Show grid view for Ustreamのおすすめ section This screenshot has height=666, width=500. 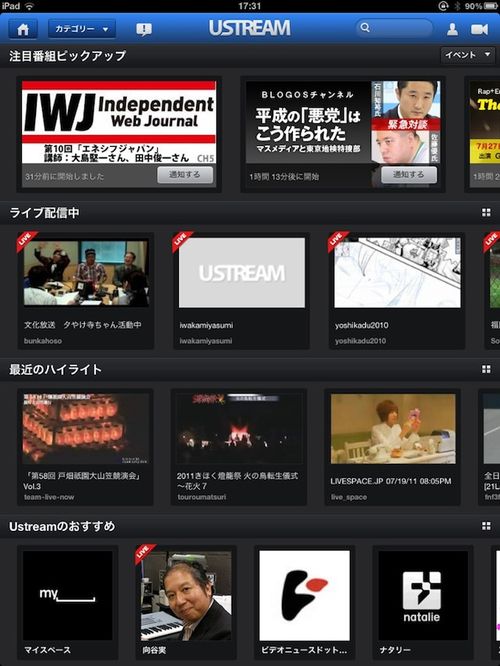(486, 526)
